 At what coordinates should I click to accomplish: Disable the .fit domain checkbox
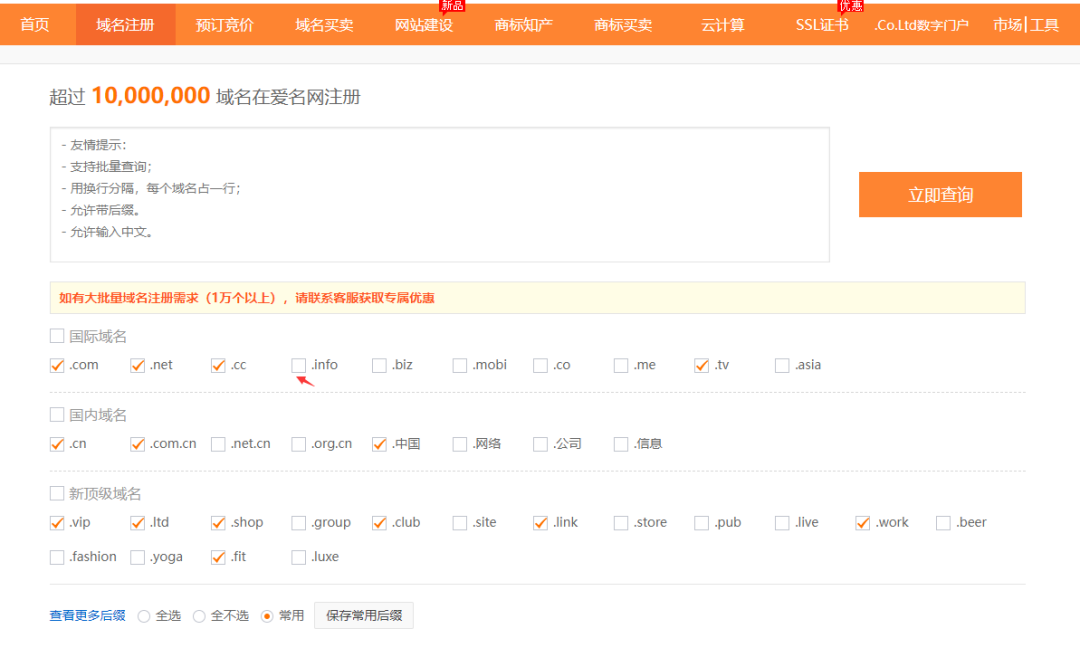[218, 557]
